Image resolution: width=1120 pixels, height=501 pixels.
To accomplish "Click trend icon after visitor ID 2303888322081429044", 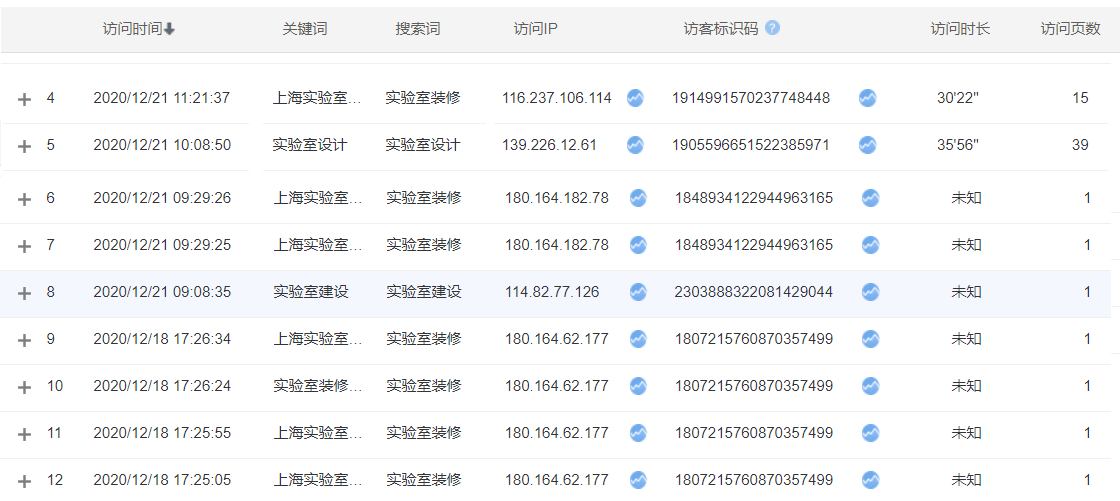I will (871, 292).
